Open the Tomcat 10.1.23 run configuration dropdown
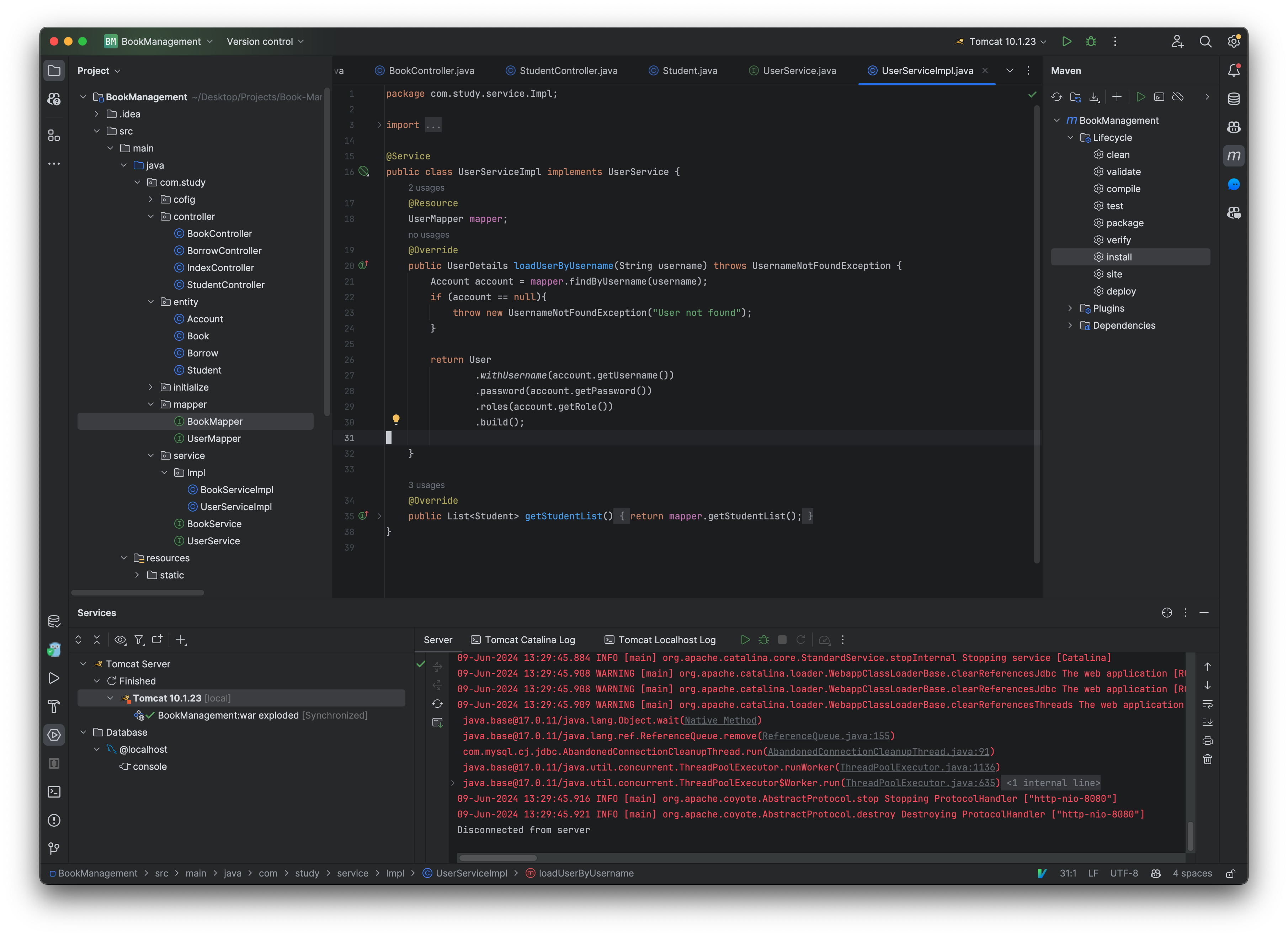The height and width of the screenshot is (937, 1288). coord(1001,41)
